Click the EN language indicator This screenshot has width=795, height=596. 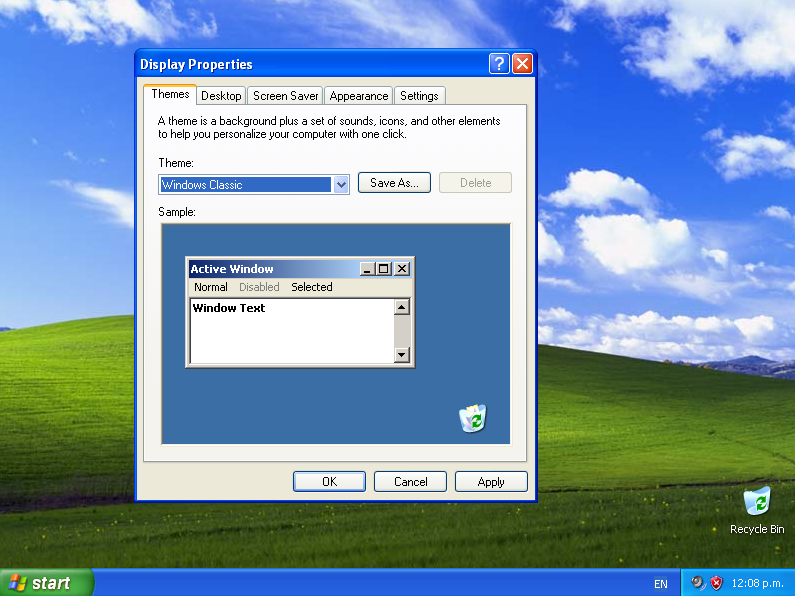tap(661, 584)
